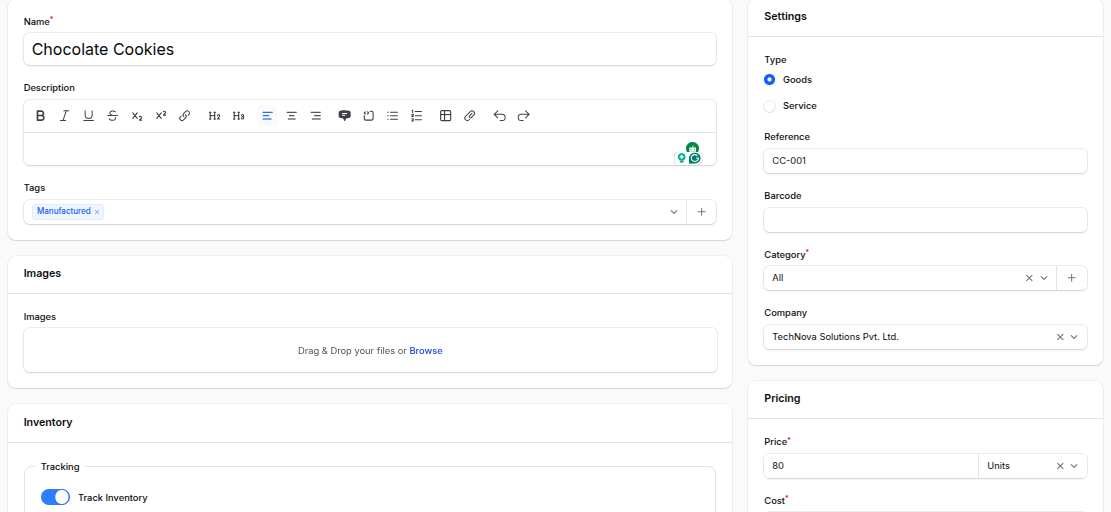
Task: Select the Goods type radio button
Action: coord(769,80)
